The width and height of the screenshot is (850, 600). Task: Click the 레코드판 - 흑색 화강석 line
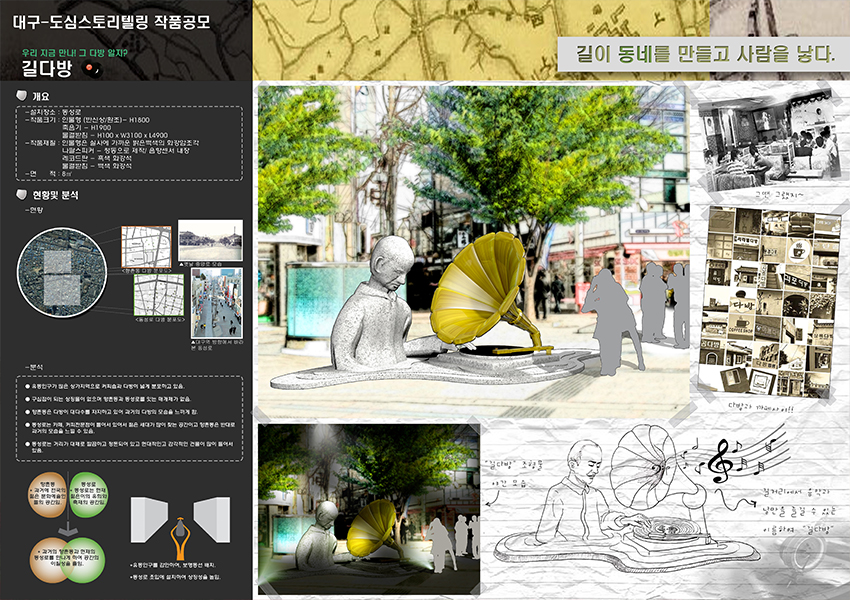tap(96, 158)
